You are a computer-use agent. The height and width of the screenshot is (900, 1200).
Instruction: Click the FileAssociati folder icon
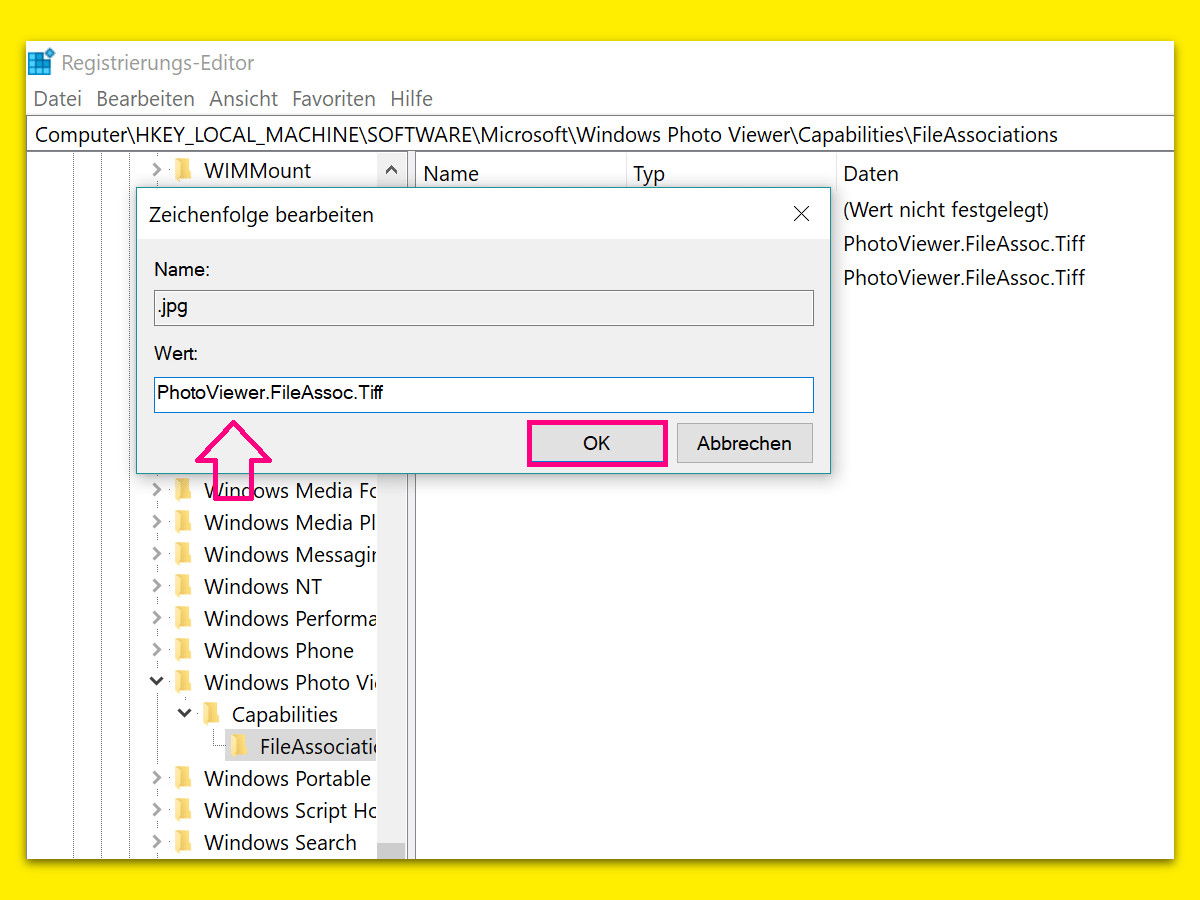(x=239, y=746)
